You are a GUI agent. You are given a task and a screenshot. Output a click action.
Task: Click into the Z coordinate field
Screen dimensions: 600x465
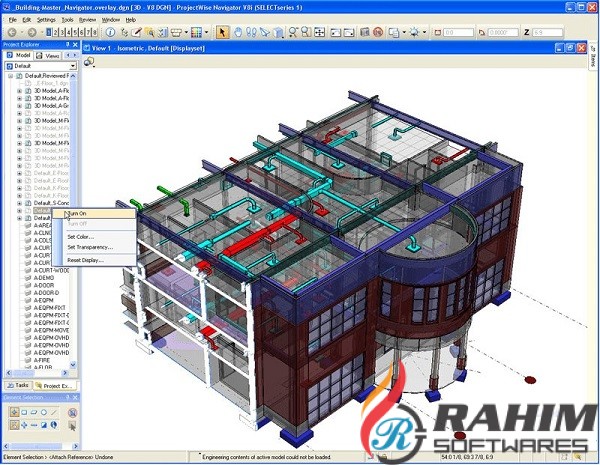tap(547, 33)
